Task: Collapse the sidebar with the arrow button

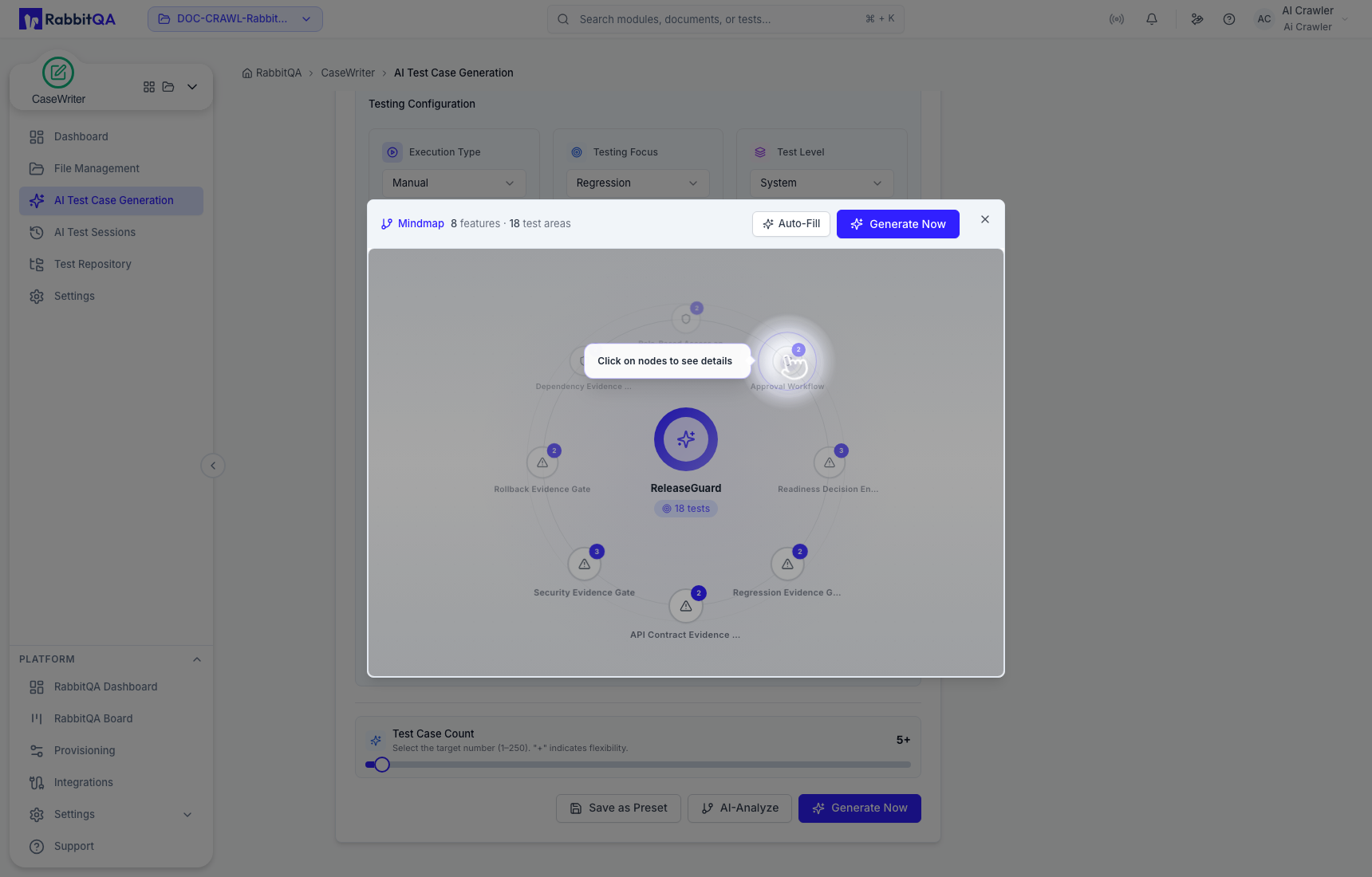Action: pyautogui.click(x=213, y=466)
